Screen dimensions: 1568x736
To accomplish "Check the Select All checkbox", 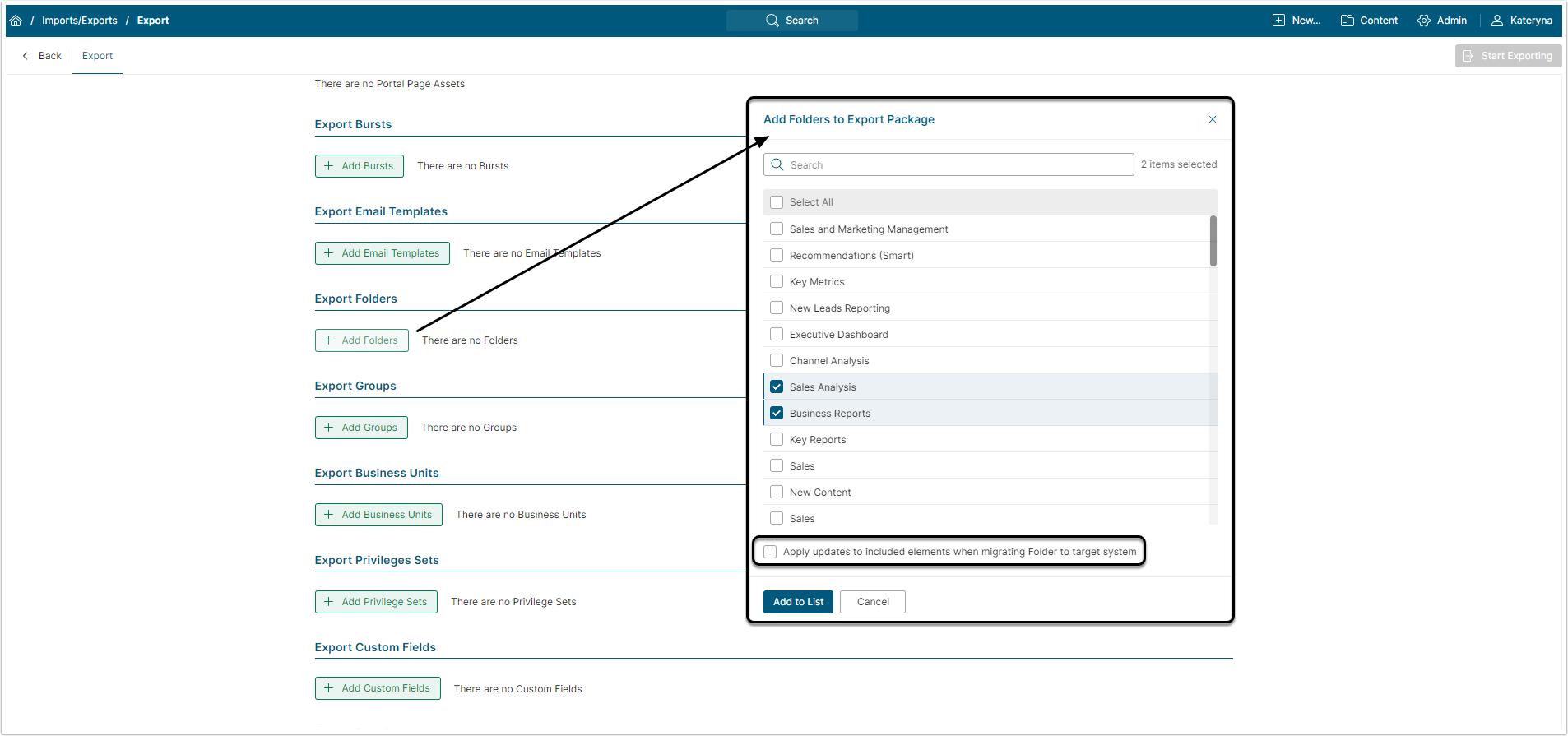I will [x=777, y=202].
